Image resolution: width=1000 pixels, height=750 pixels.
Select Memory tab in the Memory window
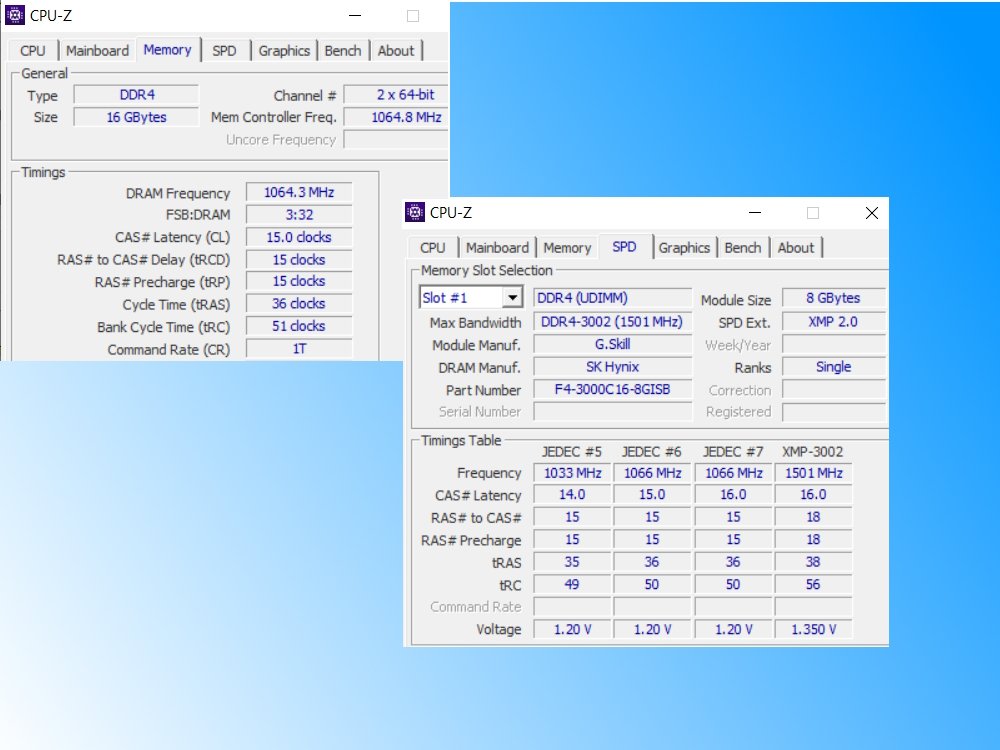click(167, 50)
